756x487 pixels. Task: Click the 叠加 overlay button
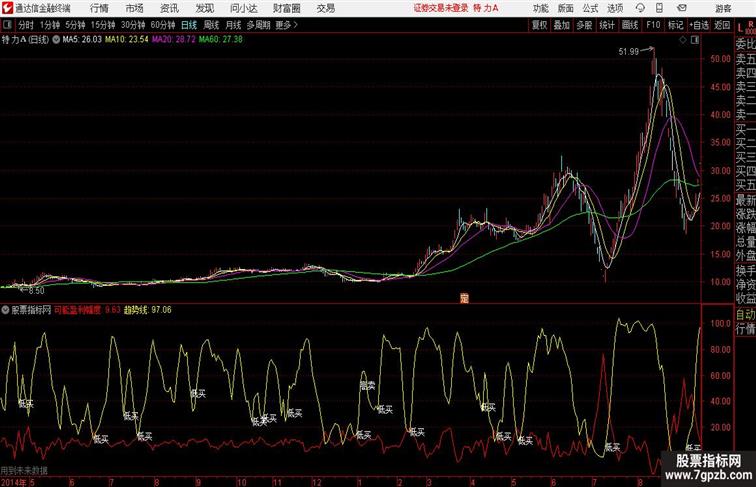point(561,25)
